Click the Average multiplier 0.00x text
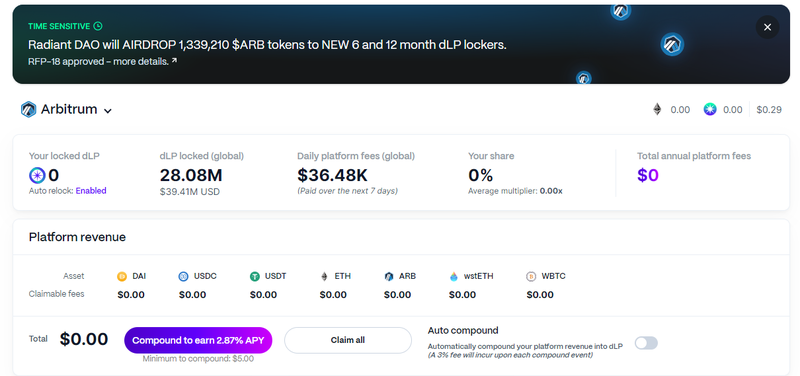 (x=515, y=191)
